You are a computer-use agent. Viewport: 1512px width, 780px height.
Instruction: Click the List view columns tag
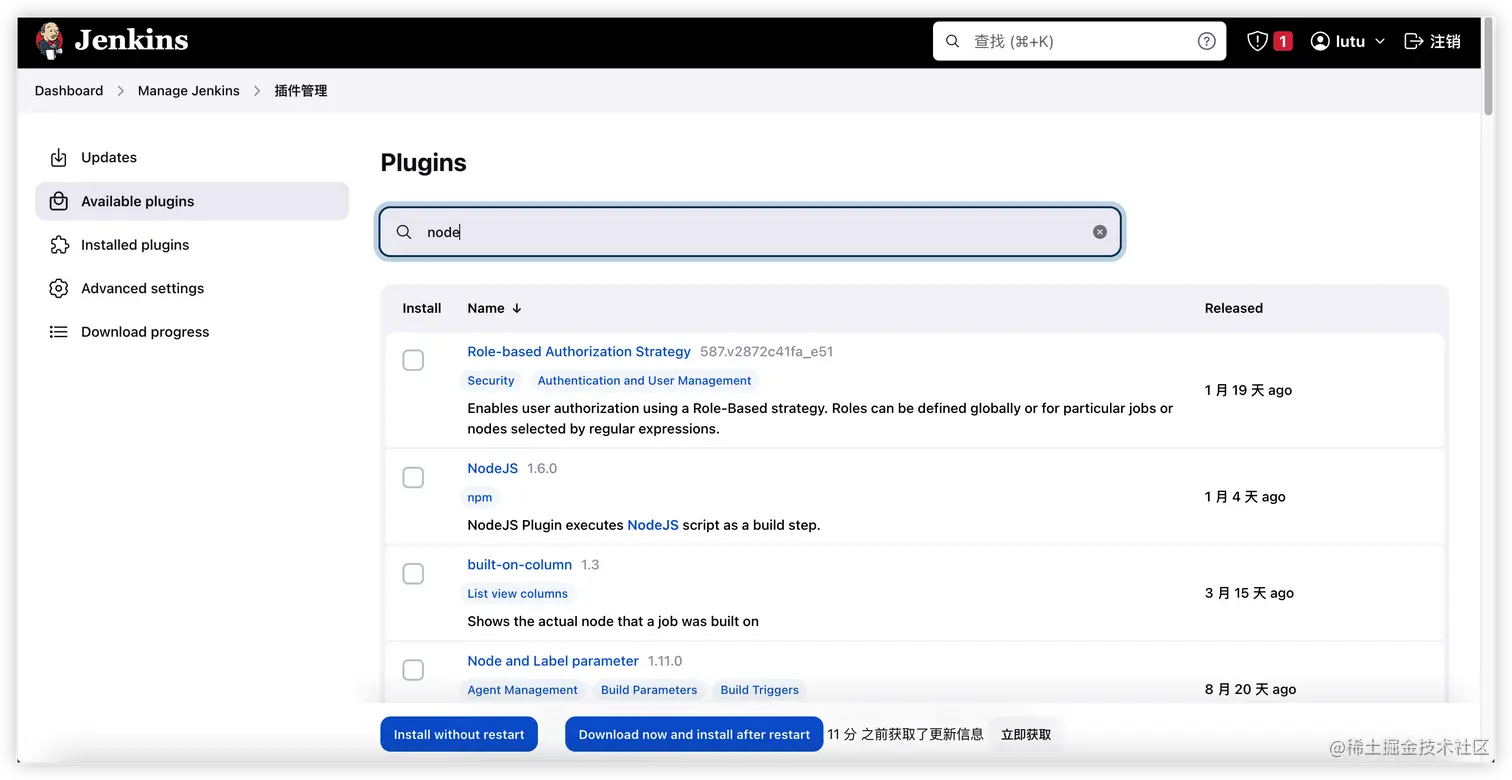[518, 594]
